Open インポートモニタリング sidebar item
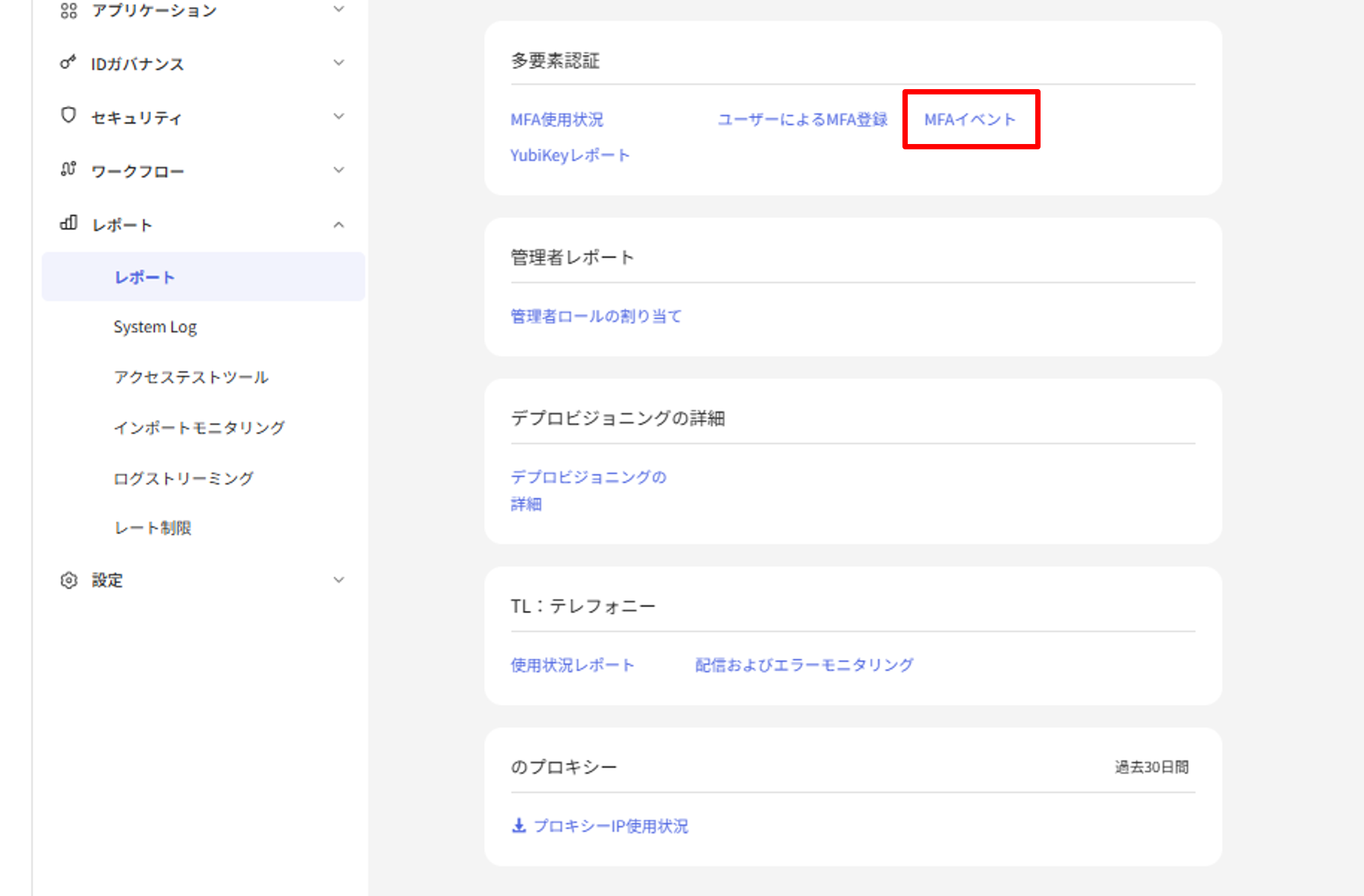The height and width of the screenshot is (896, 1364). pos(199,427)
